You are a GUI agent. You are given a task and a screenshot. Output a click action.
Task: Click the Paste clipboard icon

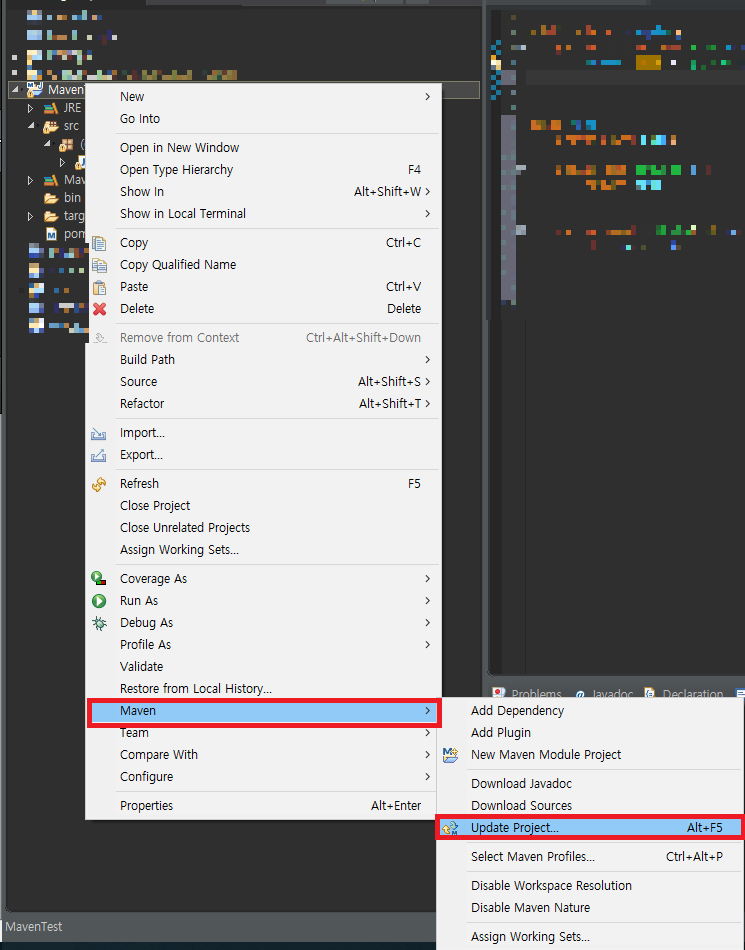point(99,287)
